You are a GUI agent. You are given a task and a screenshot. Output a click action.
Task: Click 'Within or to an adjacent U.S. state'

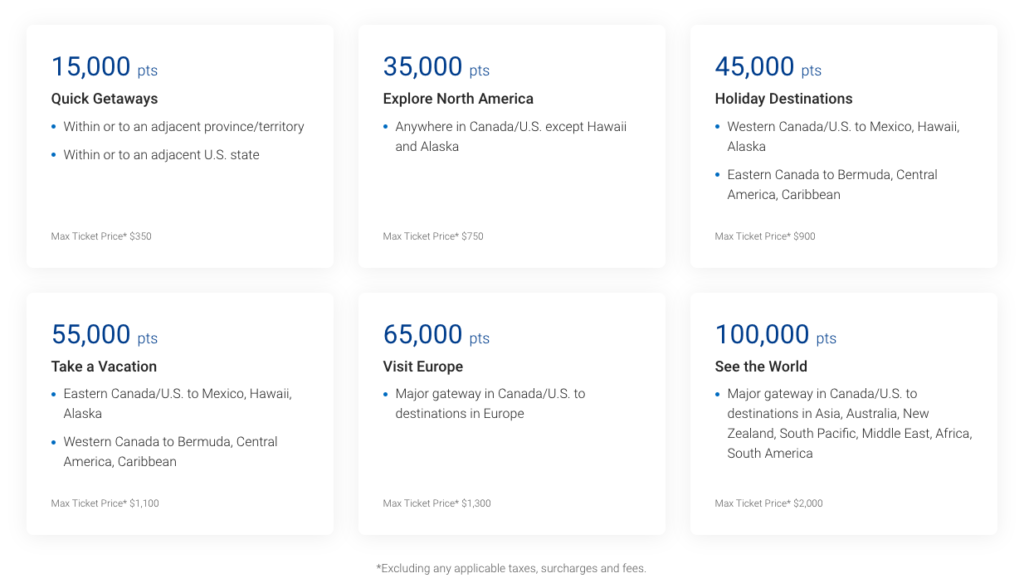coord(161,155)
